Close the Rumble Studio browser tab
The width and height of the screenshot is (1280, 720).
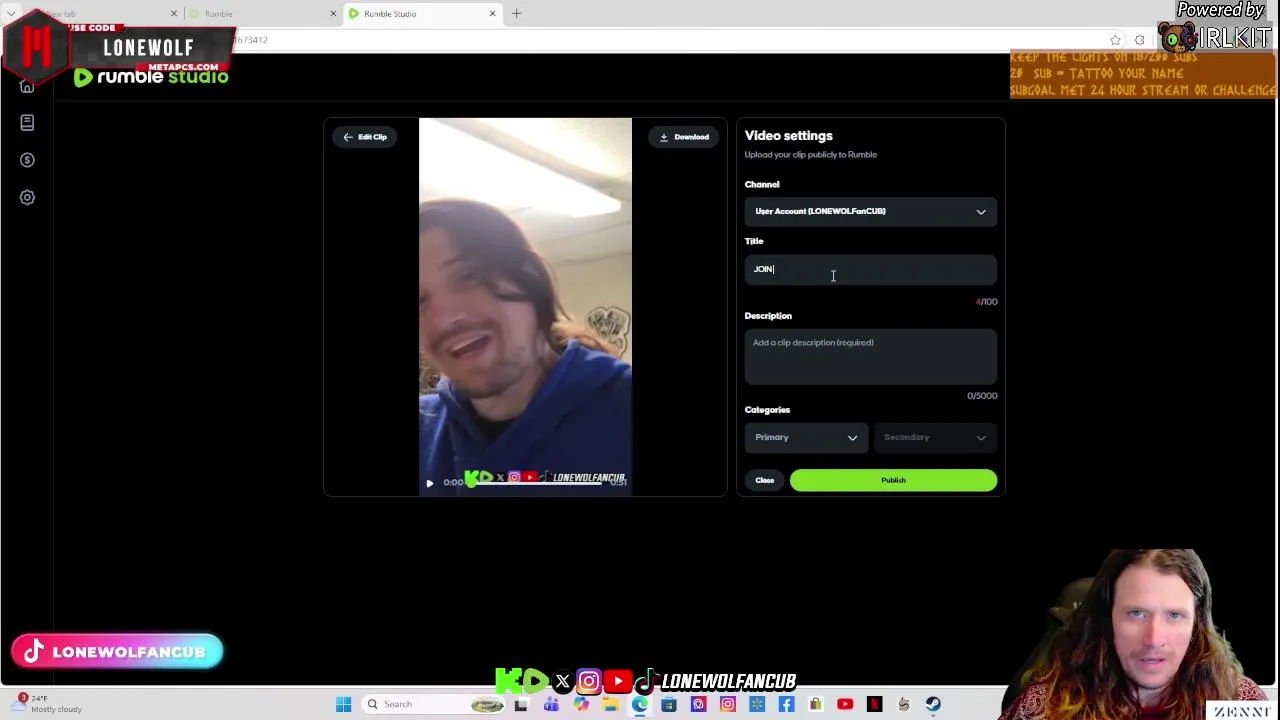[x=492, y=14]
